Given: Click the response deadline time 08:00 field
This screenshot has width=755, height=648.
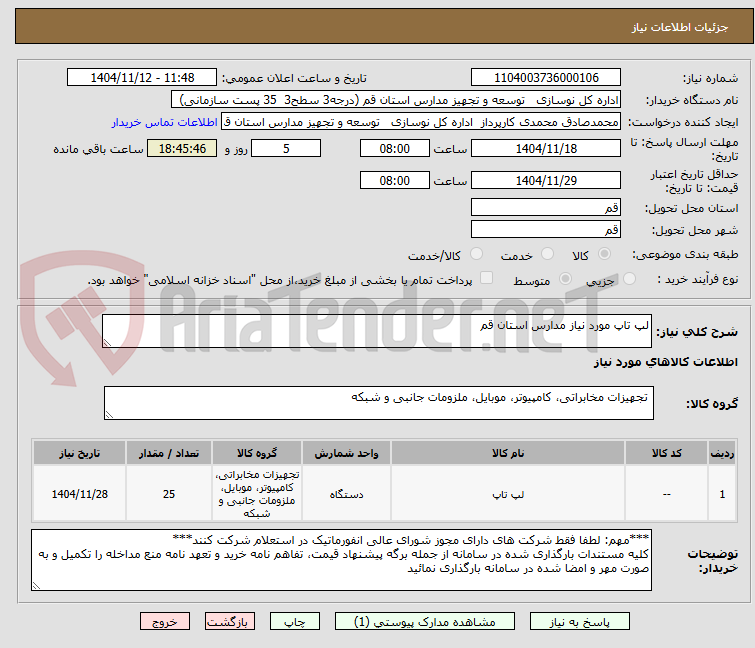Looking at the screenshot, I should (394, 148).
